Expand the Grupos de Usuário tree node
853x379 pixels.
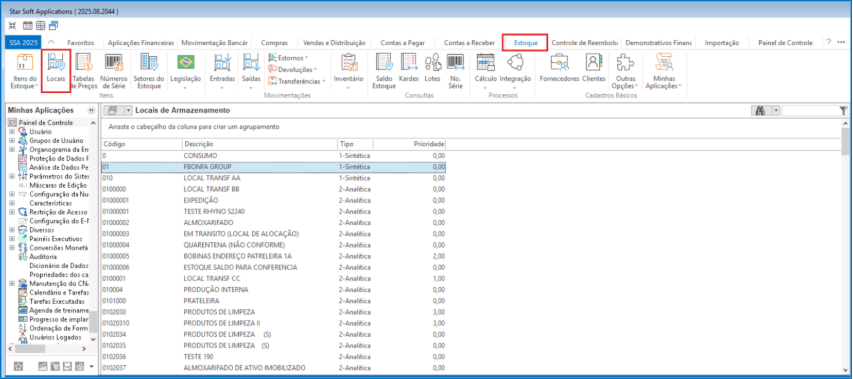12,140
